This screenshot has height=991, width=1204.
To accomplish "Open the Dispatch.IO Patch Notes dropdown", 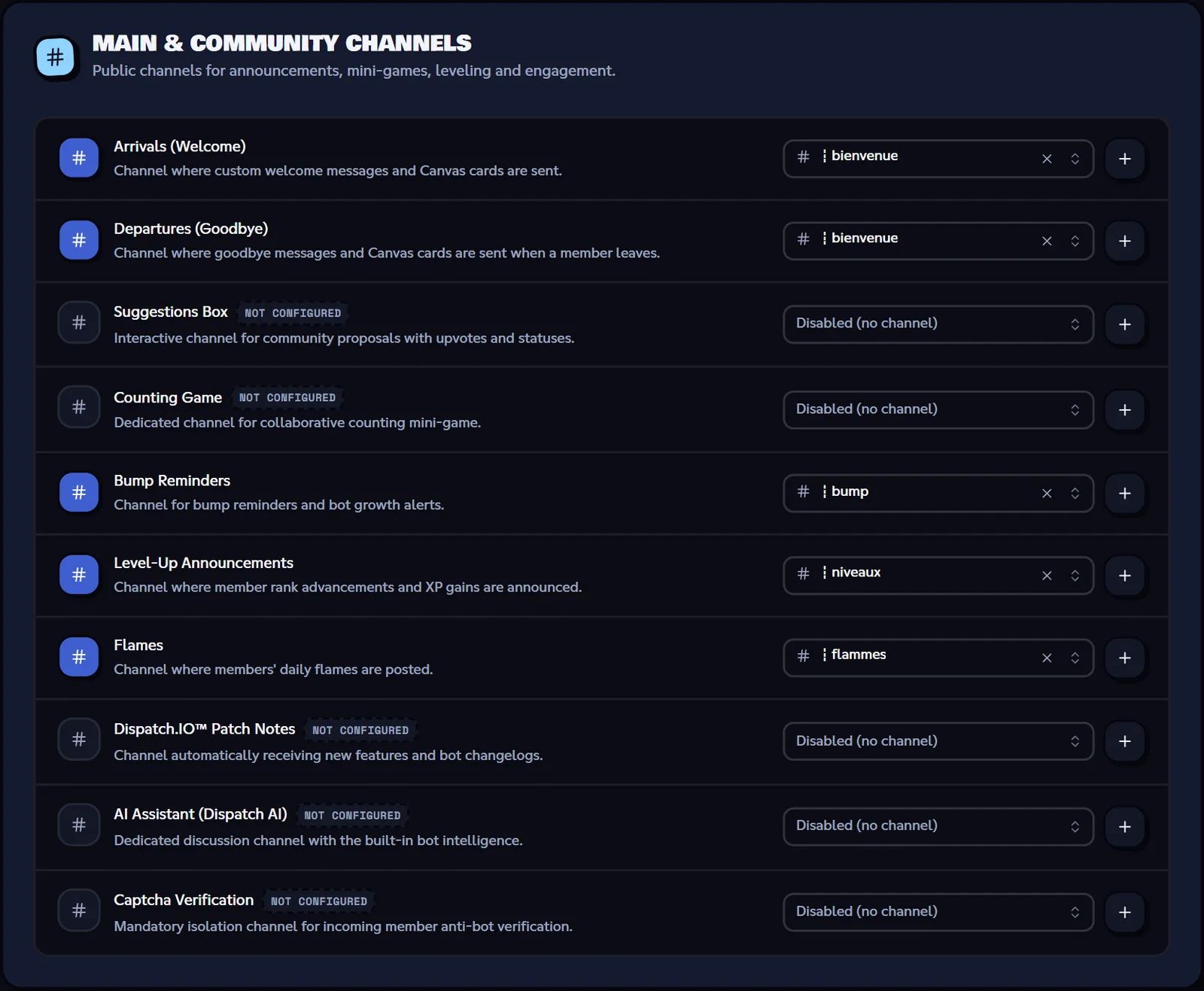I will click(938, 741).
